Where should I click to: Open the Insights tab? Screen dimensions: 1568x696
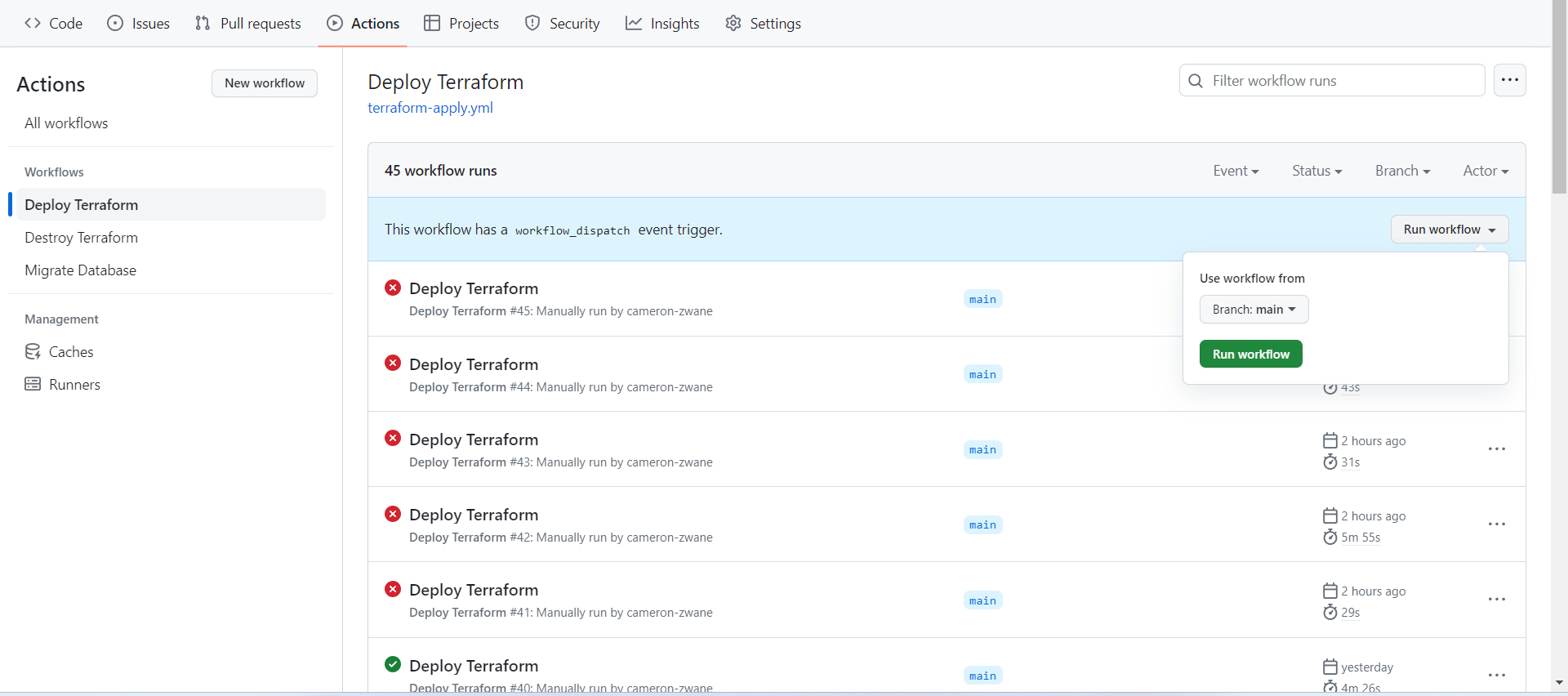point(662,24)
